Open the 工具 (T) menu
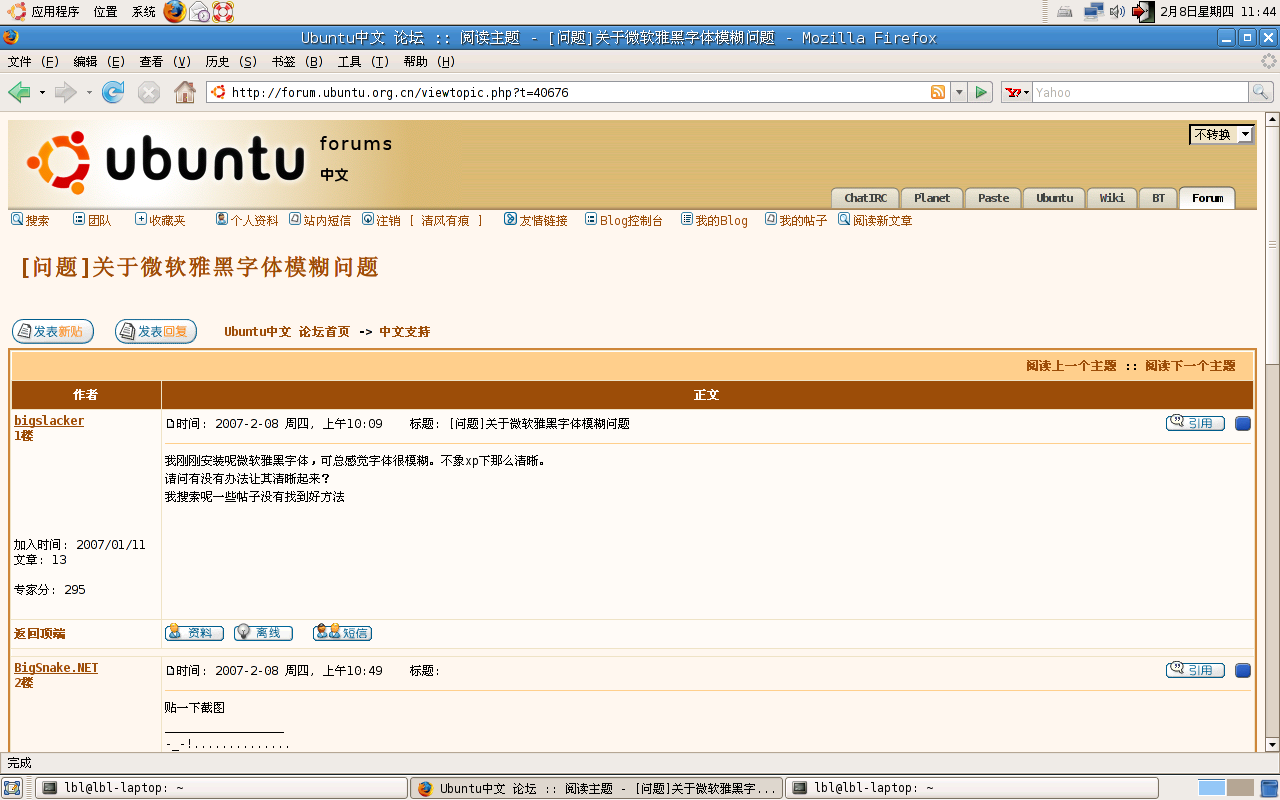Viewport: 1280px width, 800px height. click(363, 61)
